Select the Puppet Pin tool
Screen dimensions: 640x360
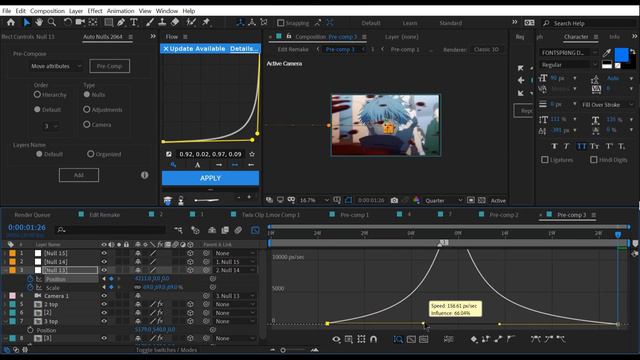tap(206, 22)
